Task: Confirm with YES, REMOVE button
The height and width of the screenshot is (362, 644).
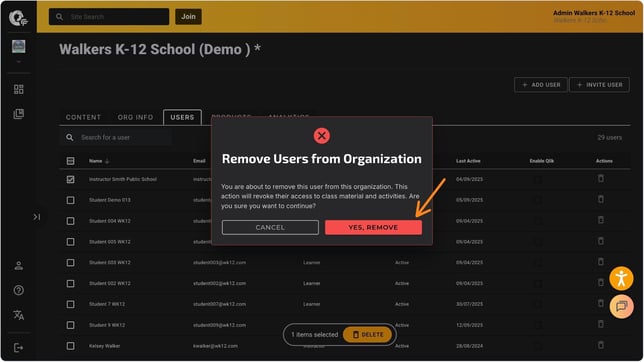Action: [373, 227]
